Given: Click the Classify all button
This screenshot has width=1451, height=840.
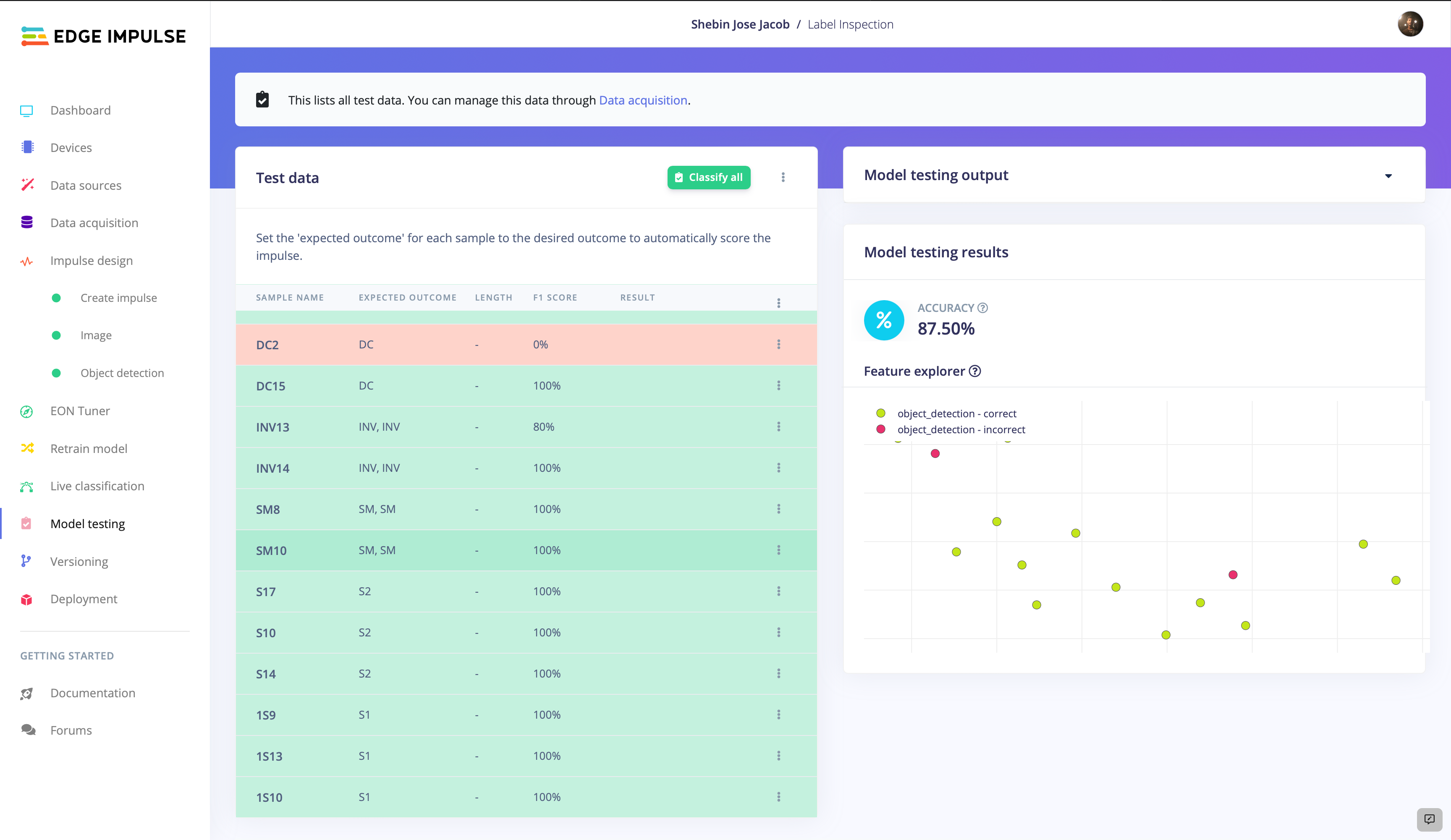Looking at the screenshot, I should 709,177.
